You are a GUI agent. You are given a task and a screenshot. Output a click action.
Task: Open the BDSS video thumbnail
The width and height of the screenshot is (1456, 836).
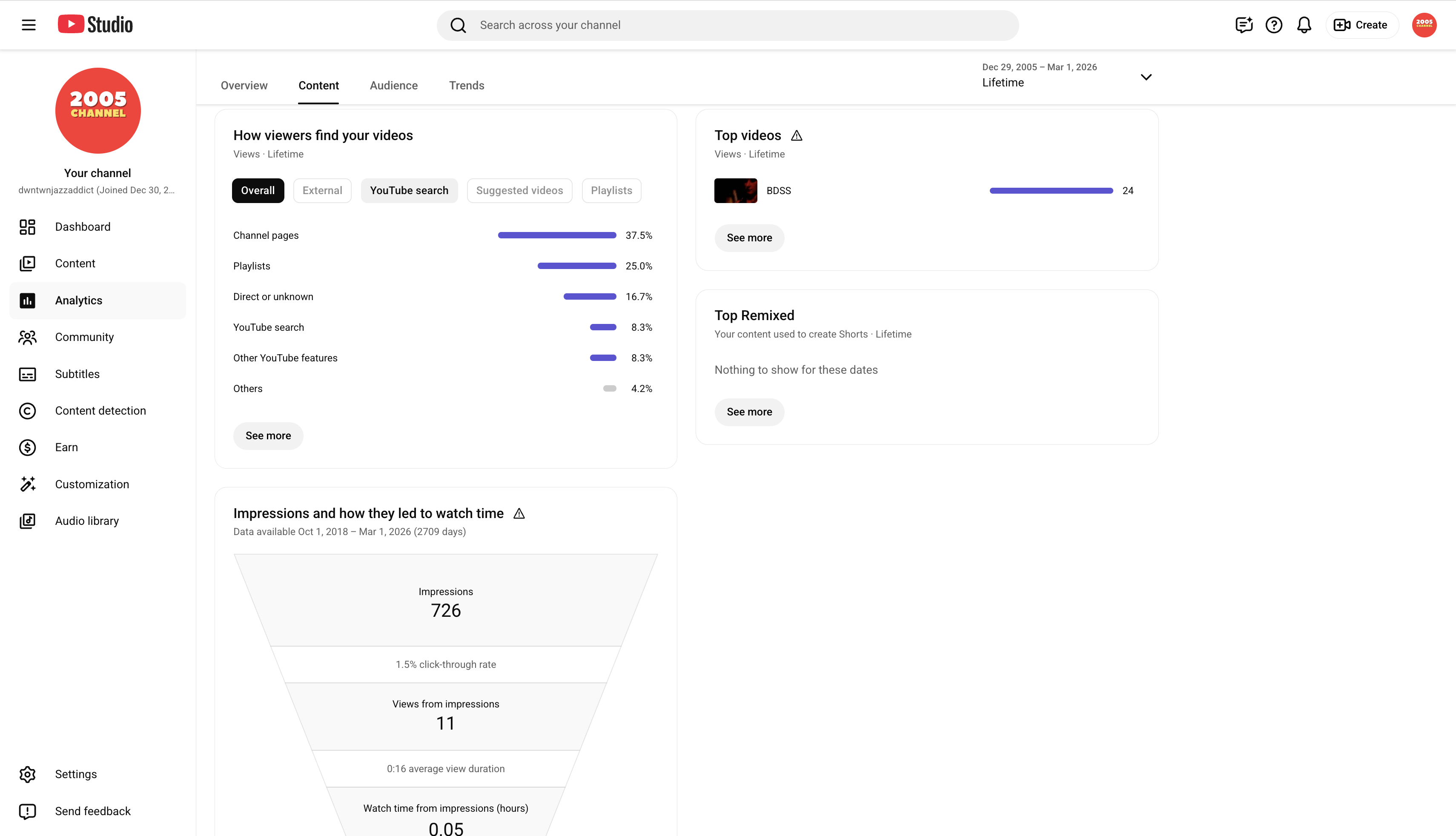736,191
